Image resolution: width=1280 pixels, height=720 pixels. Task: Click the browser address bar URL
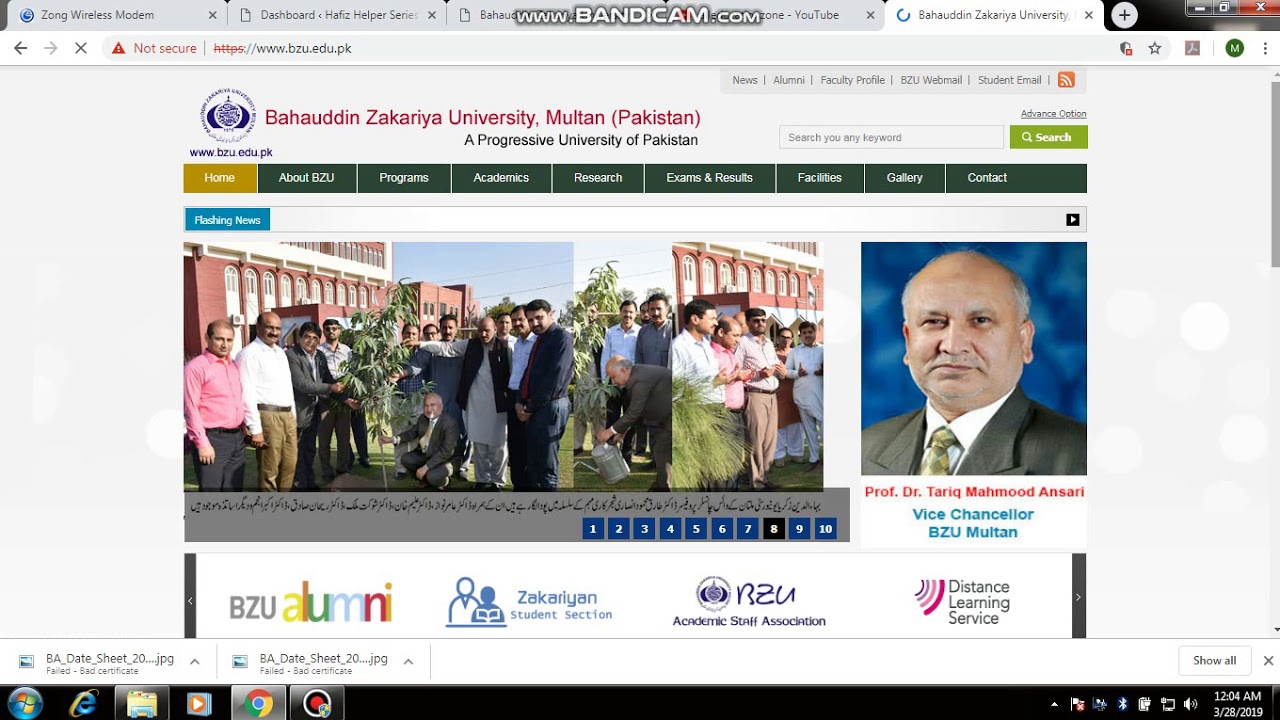[283, 48]
